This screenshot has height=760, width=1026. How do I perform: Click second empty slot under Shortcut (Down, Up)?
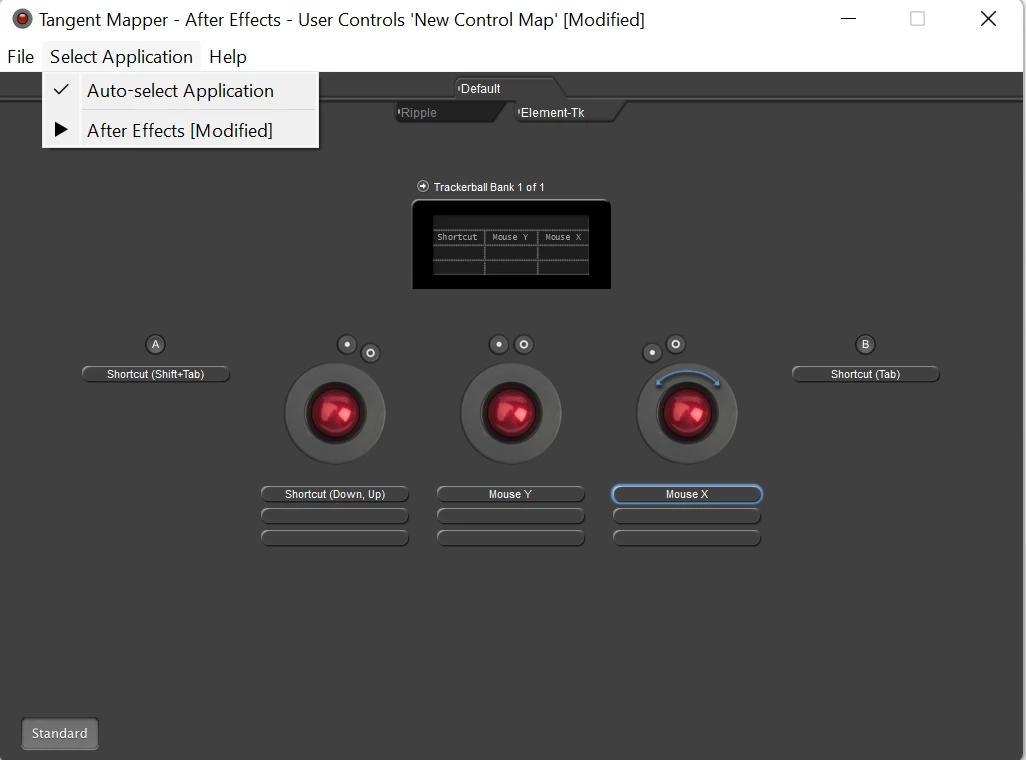click(335, 516)
